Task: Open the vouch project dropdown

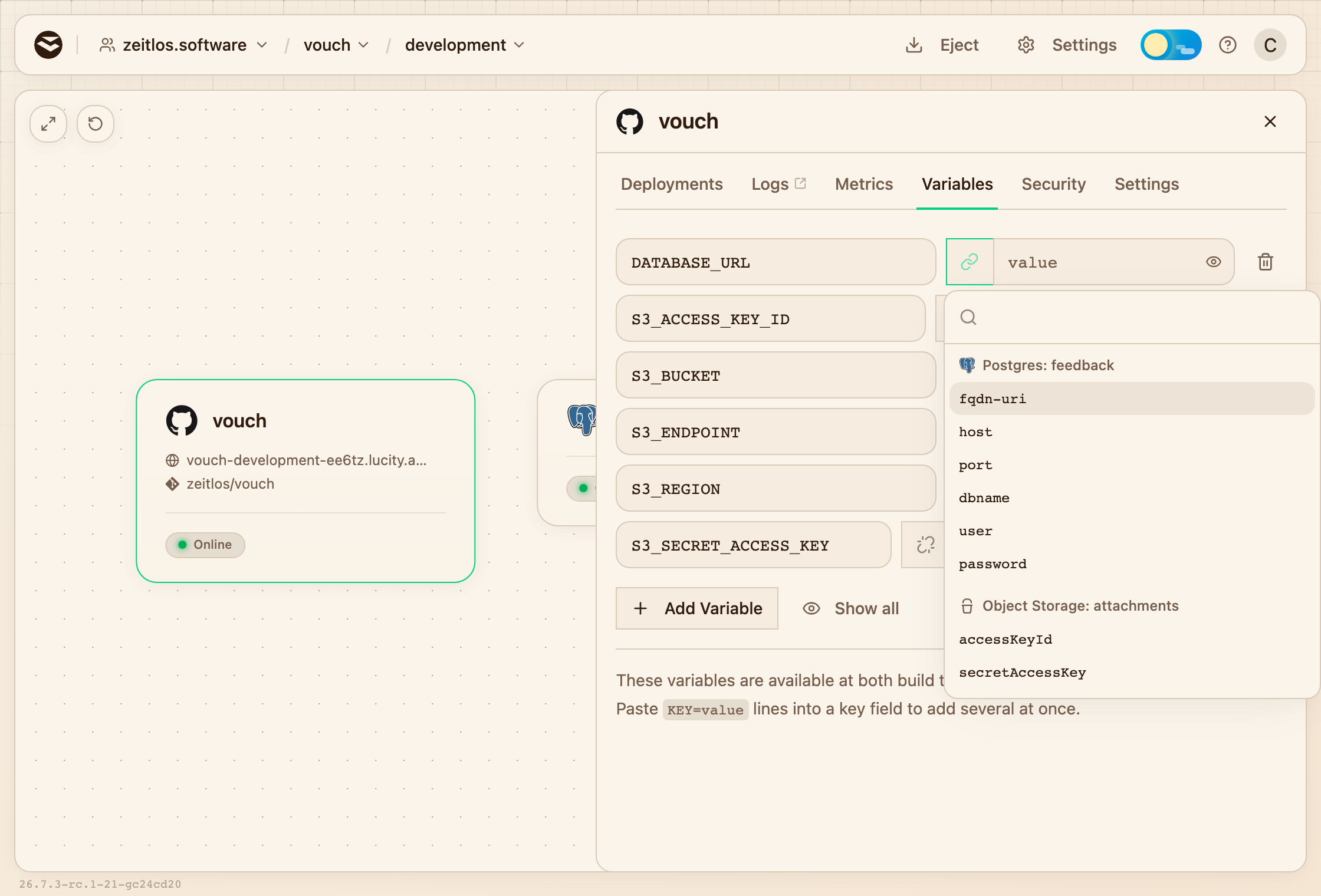Action: coord(336,45)
